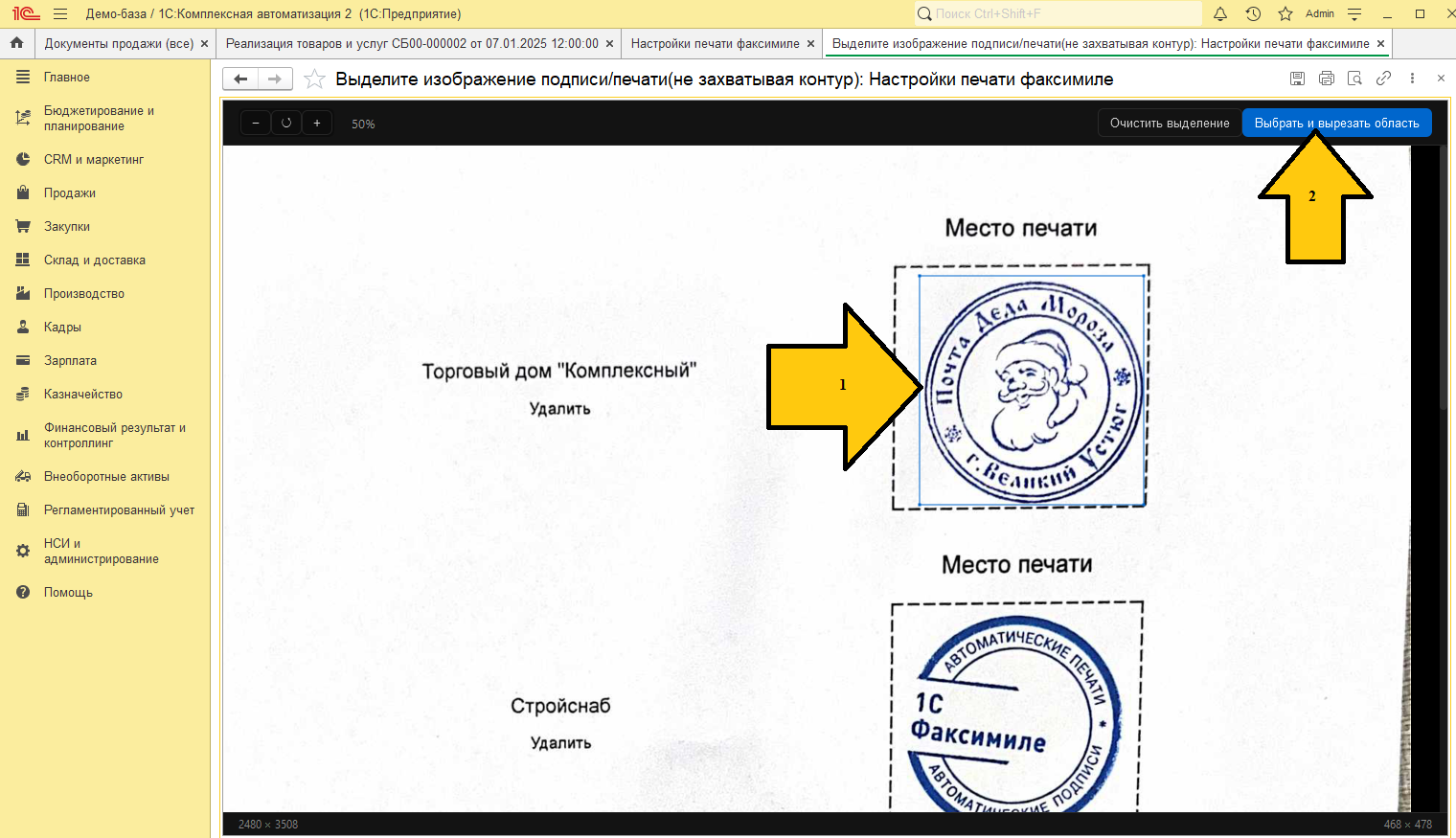The width and height of the screenshot is (1456, 838).
Task: Click in the search field Ctrl+Shift+F
Action: 1058,14
